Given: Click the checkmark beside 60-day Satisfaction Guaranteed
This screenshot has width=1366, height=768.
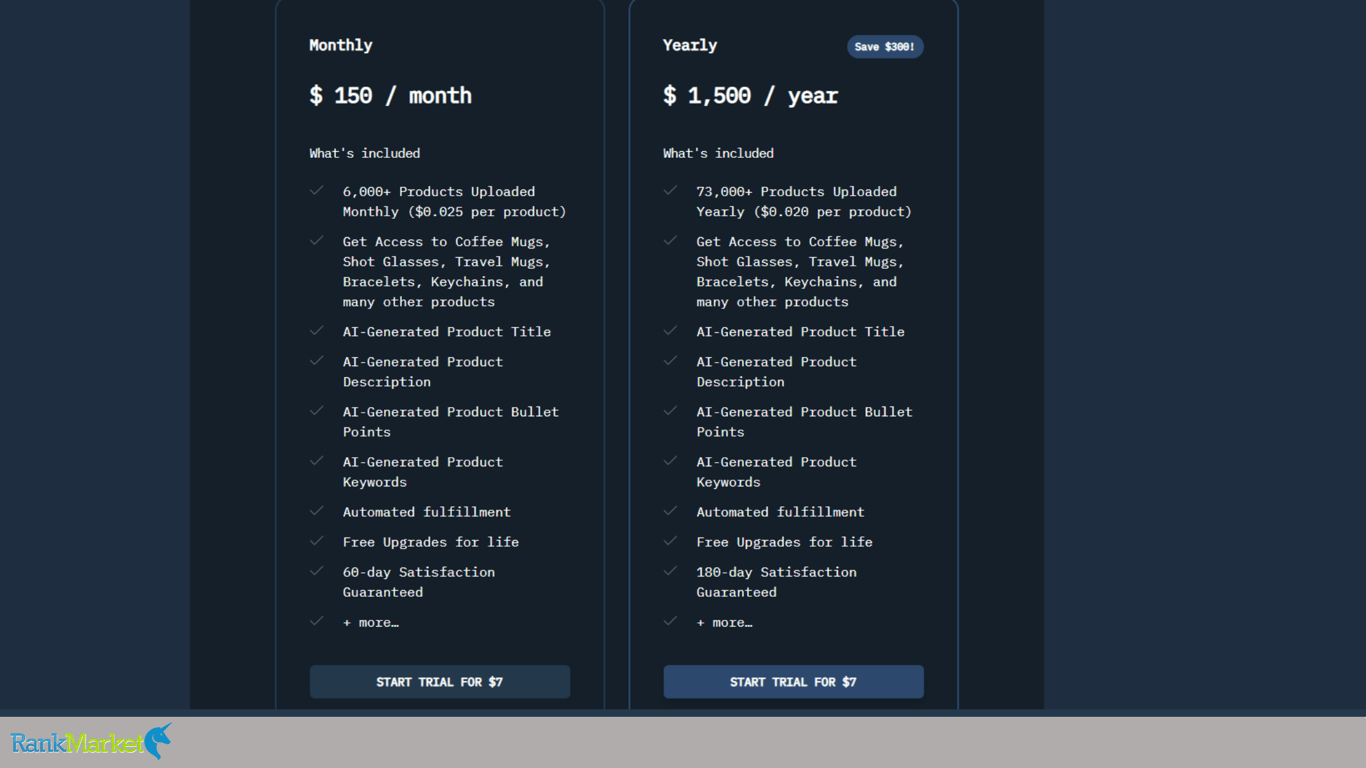Looking at the screenshot, I should coord(317,570).
